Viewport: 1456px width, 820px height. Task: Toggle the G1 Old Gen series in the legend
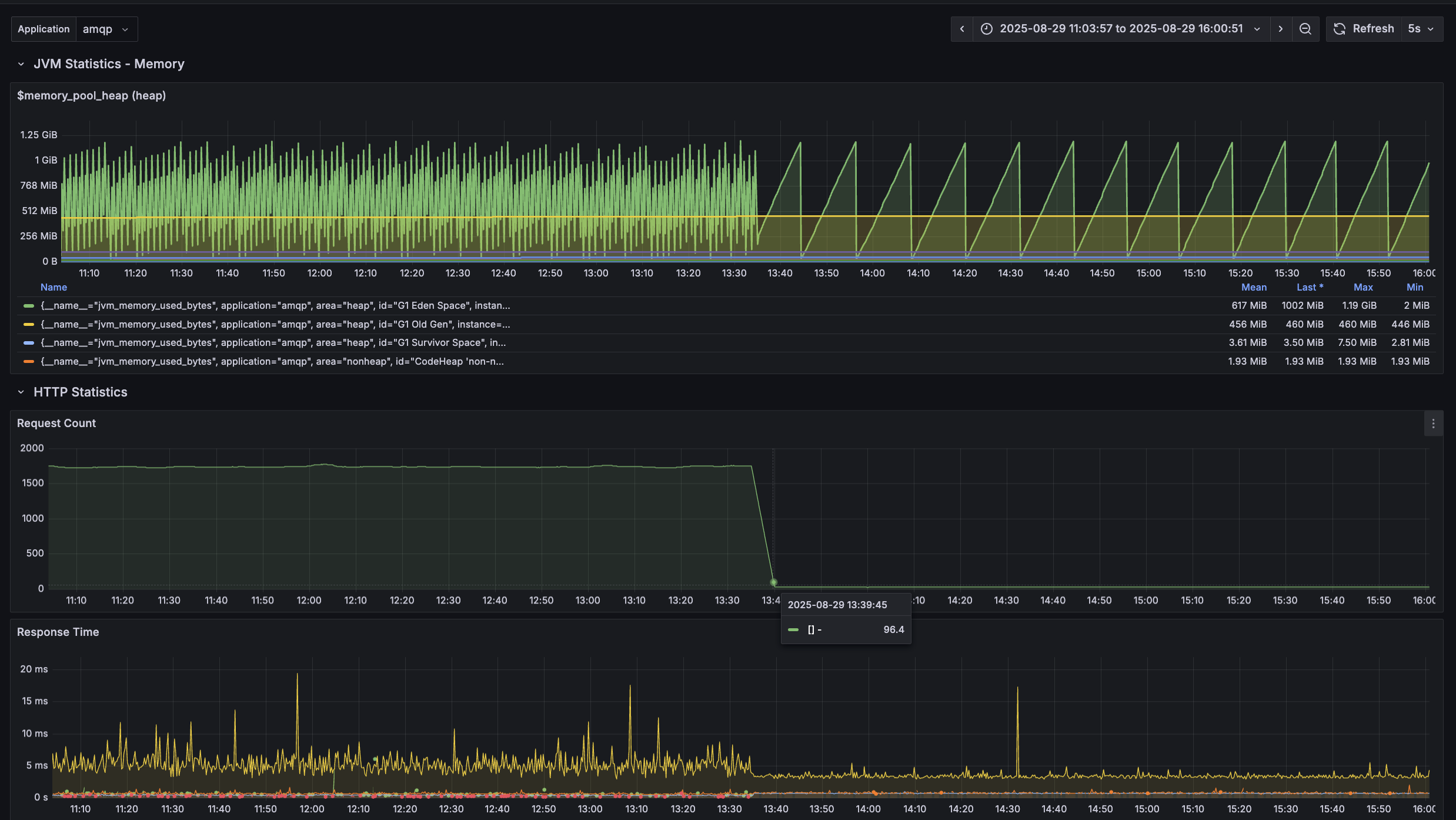tap(275, 325)
